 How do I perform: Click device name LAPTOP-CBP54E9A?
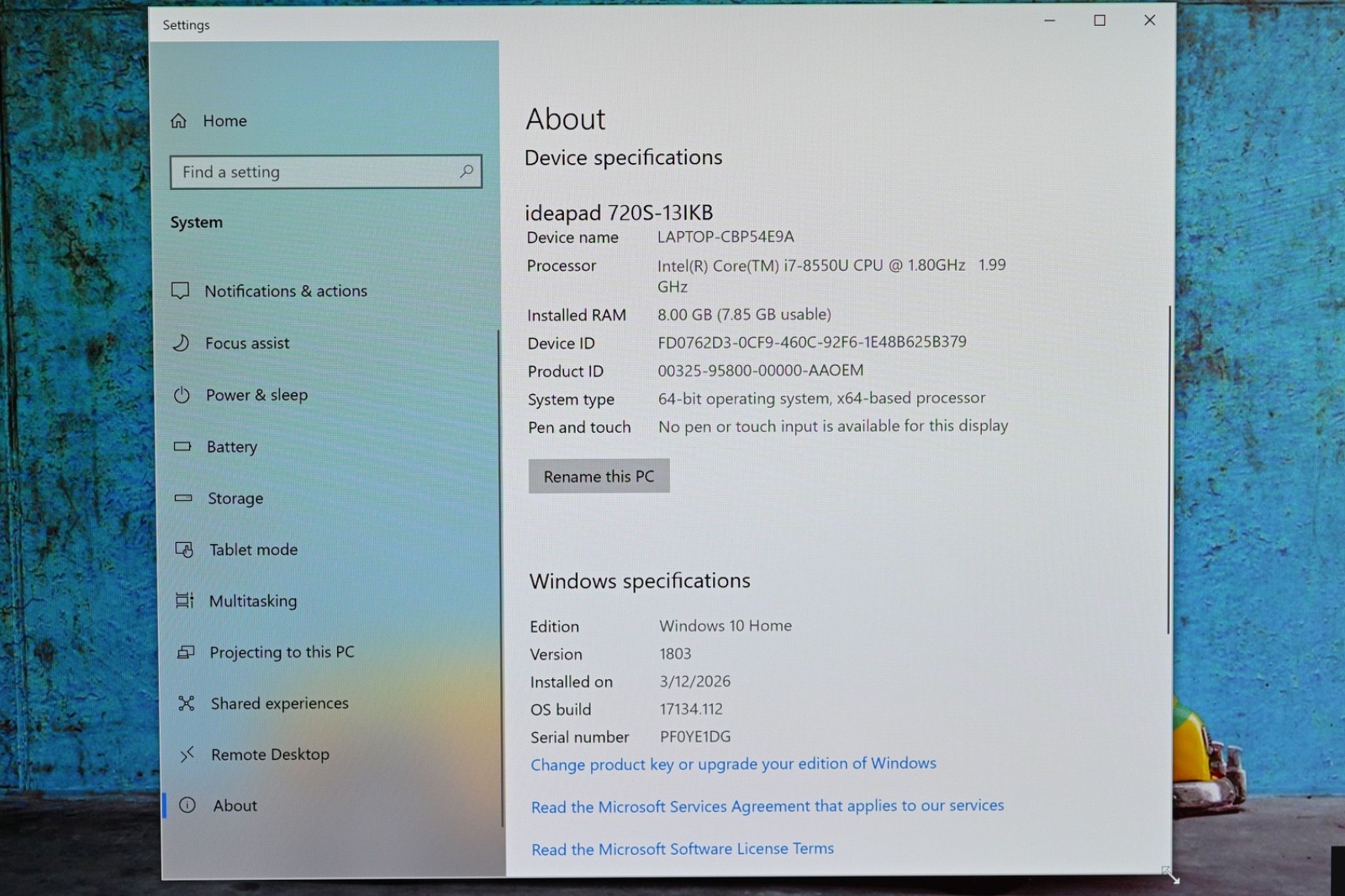pyautogui.click(x=725, y=237)
